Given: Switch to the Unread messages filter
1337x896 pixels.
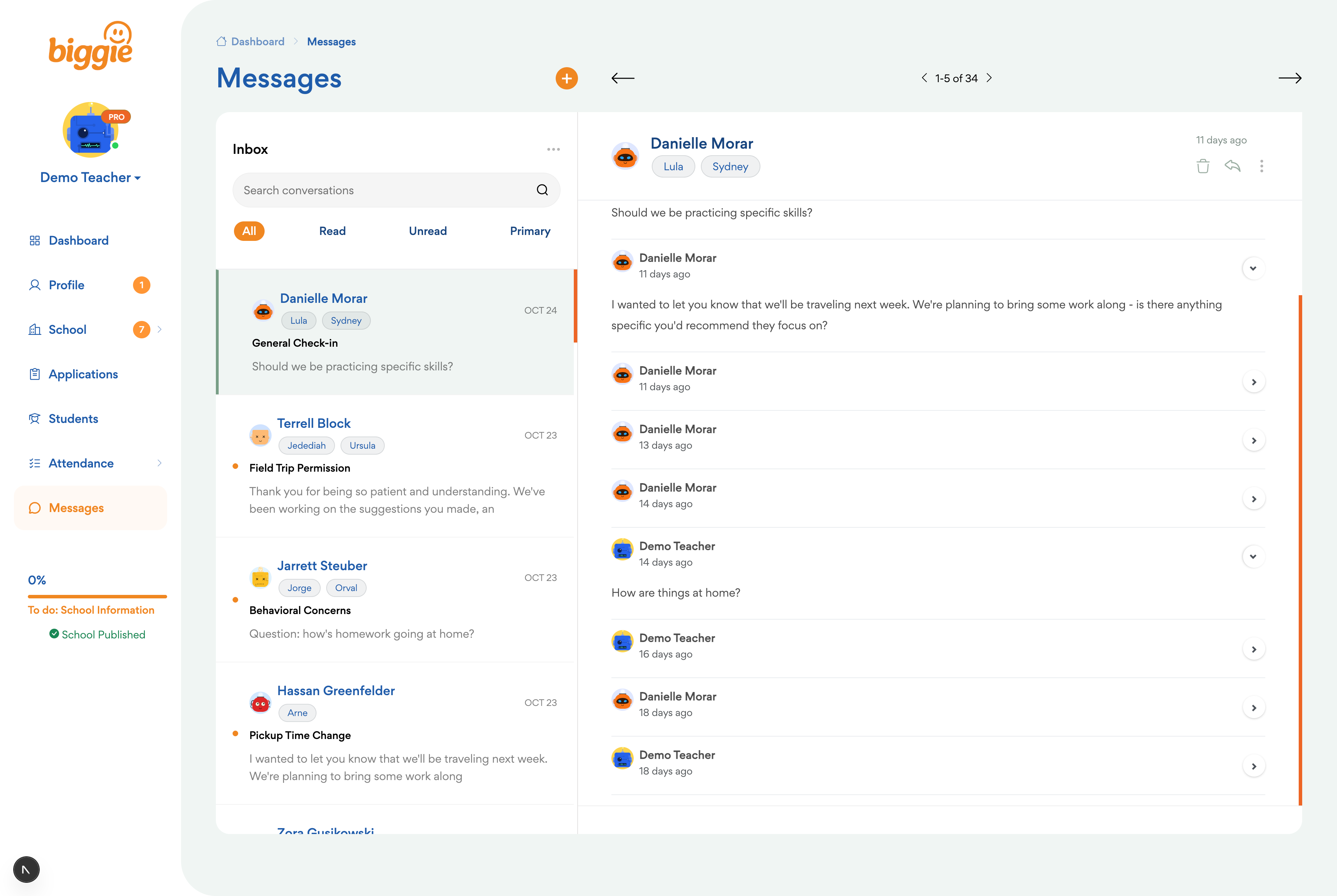Looking at the screenshot, I should pyautogui.click(x=428, y=231).
